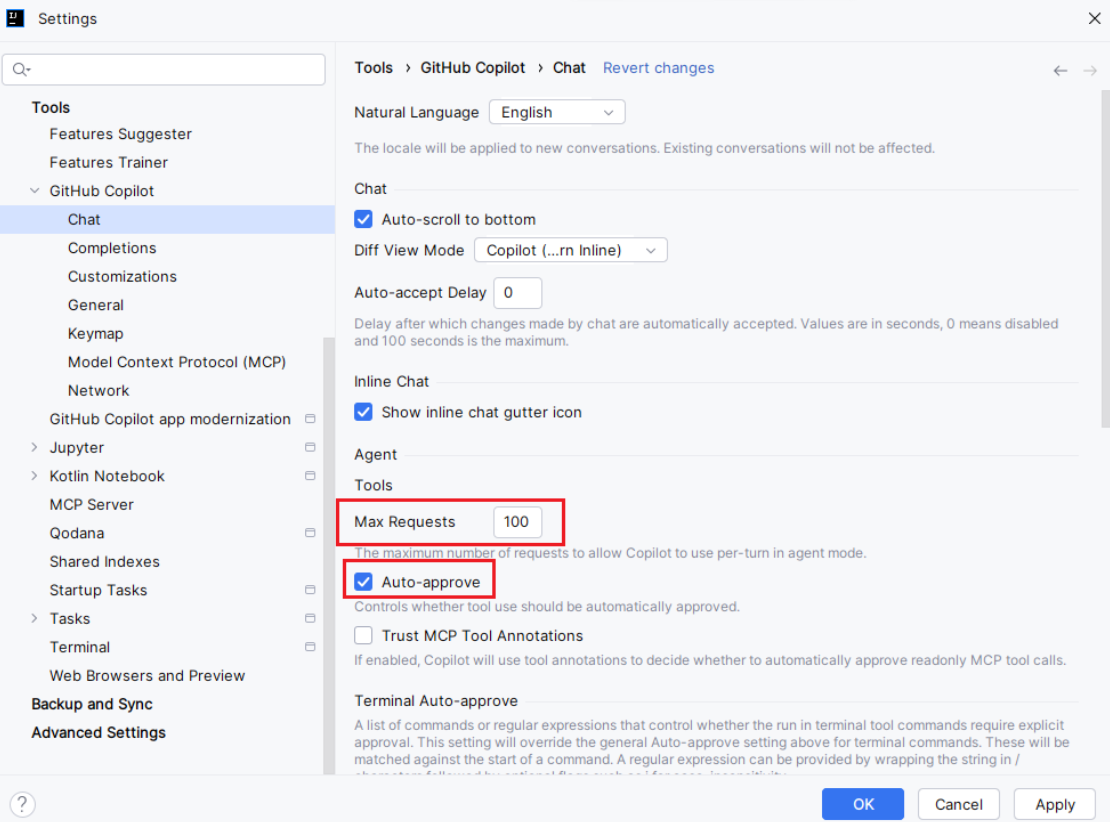Select Network settings page

click(x=98, y=390)
